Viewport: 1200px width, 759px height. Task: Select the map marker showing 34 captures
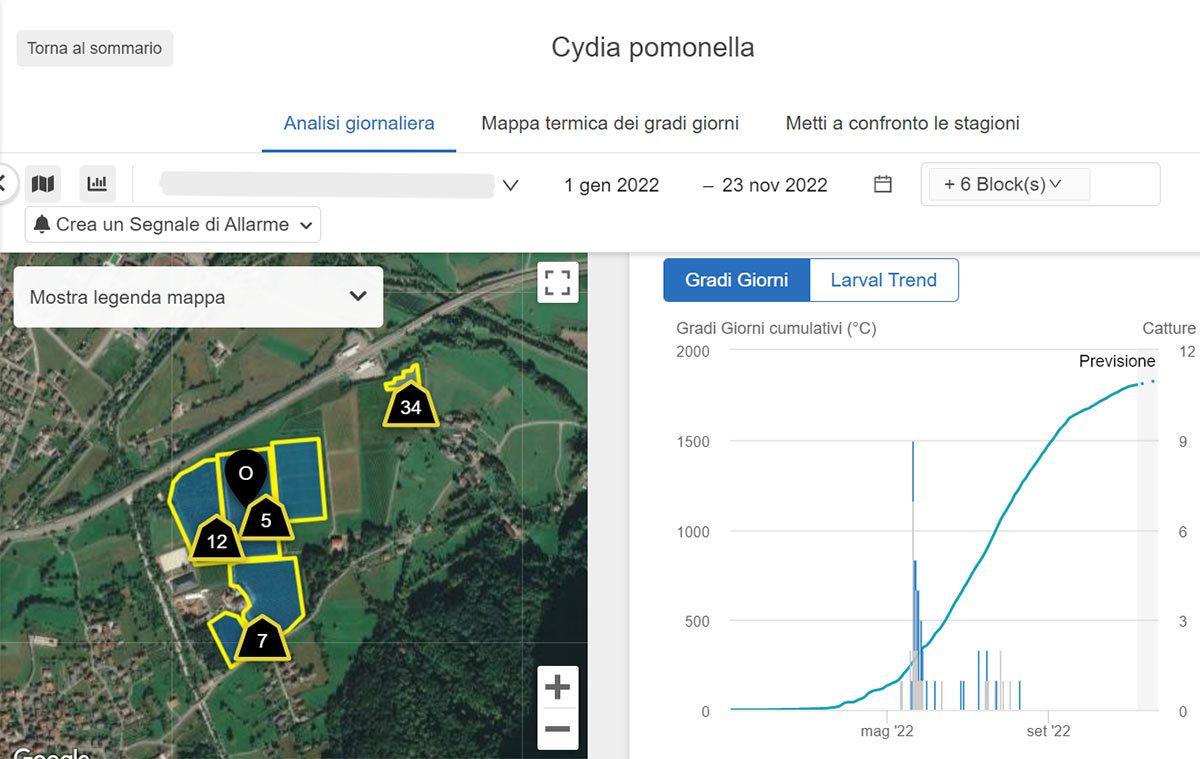tap(410, 407)
